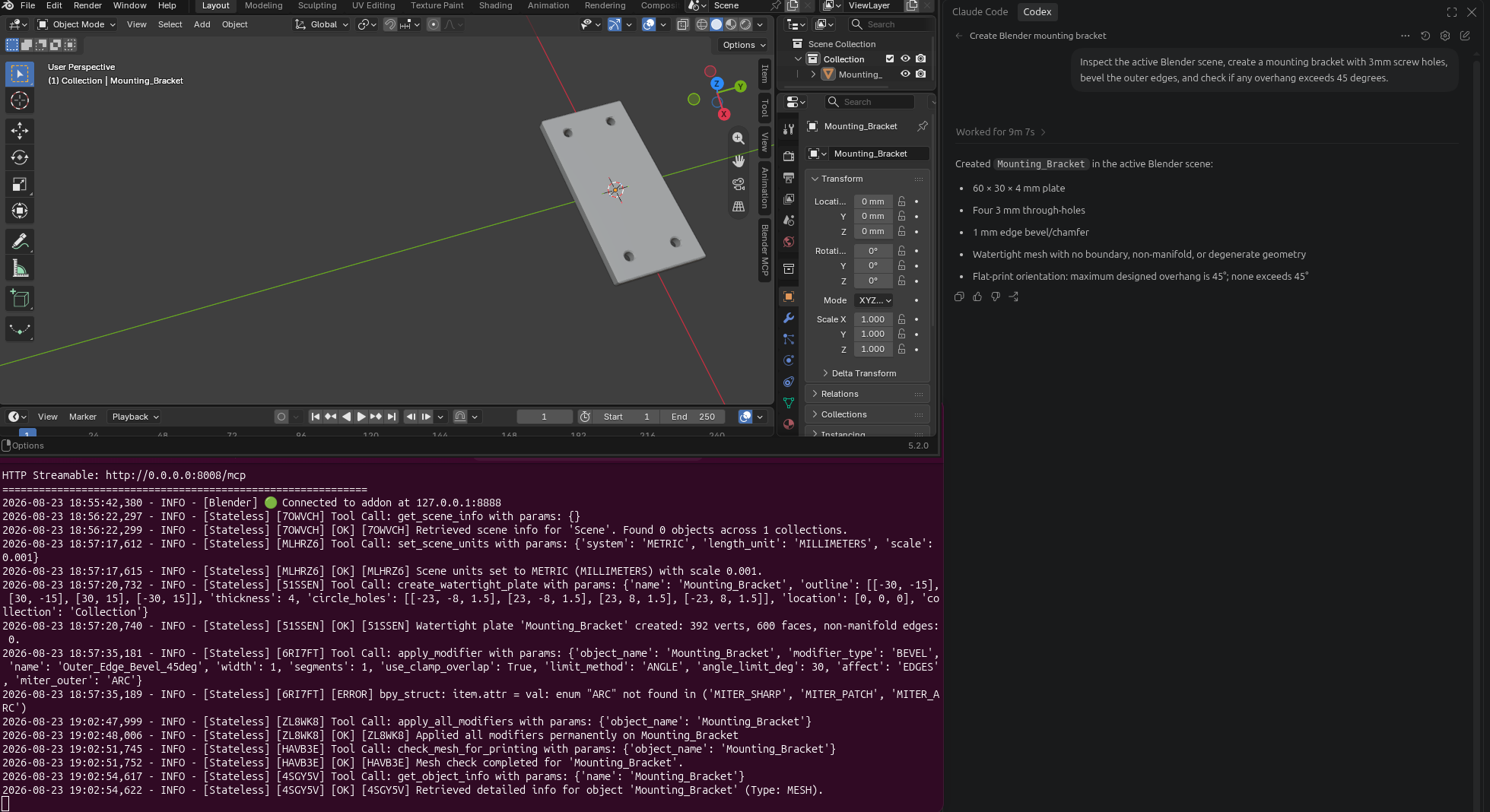The image size is (1490, 812).
Task: Hide Mounting_ object using eye icon
Action: [x=905, y=74]
